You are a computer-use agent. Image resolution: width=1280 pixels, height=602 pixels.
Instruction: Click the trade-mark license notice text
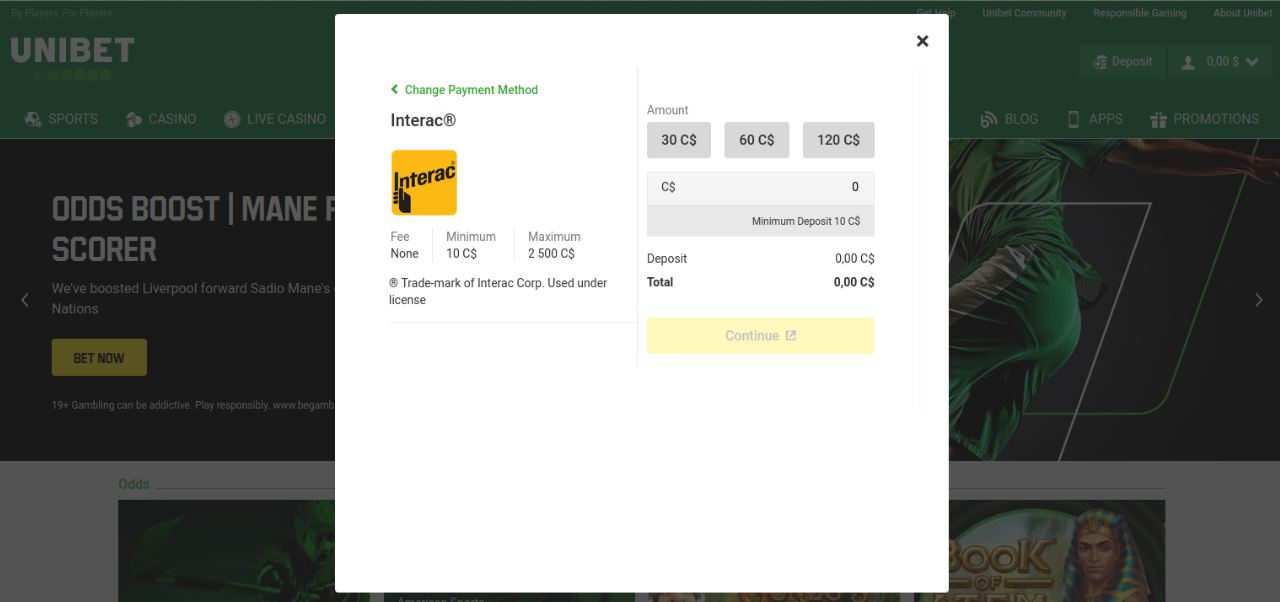[x=498, y=291]
